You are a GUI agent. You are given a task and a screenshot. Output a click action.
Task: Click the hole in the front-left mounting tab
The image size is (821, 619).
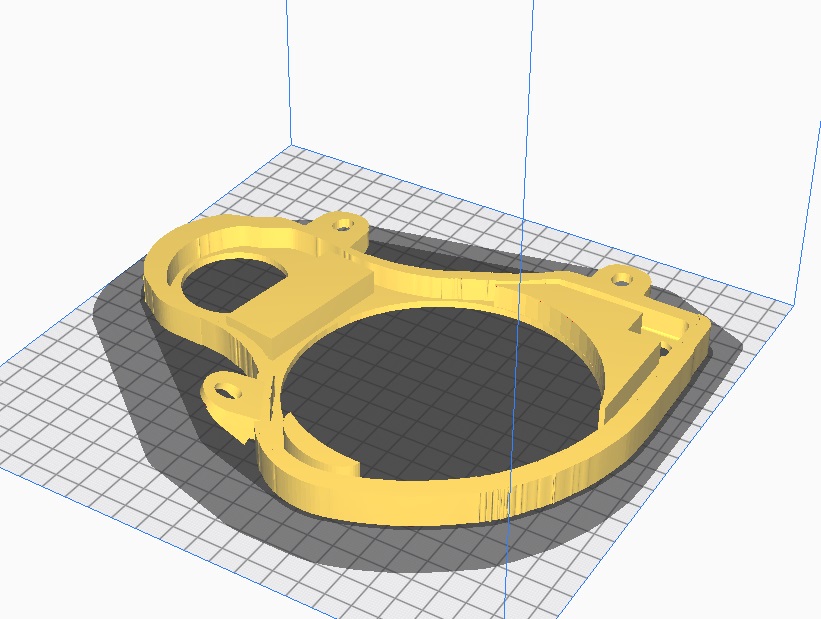226,386
